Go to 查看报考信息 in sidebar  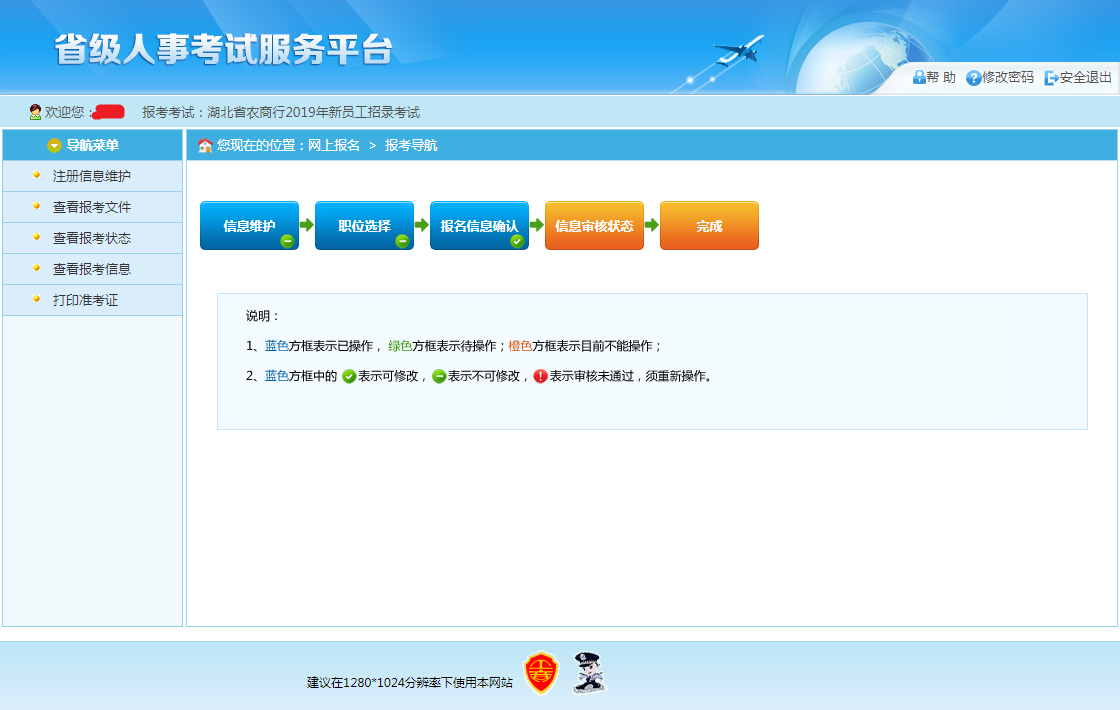click(92, 269)
